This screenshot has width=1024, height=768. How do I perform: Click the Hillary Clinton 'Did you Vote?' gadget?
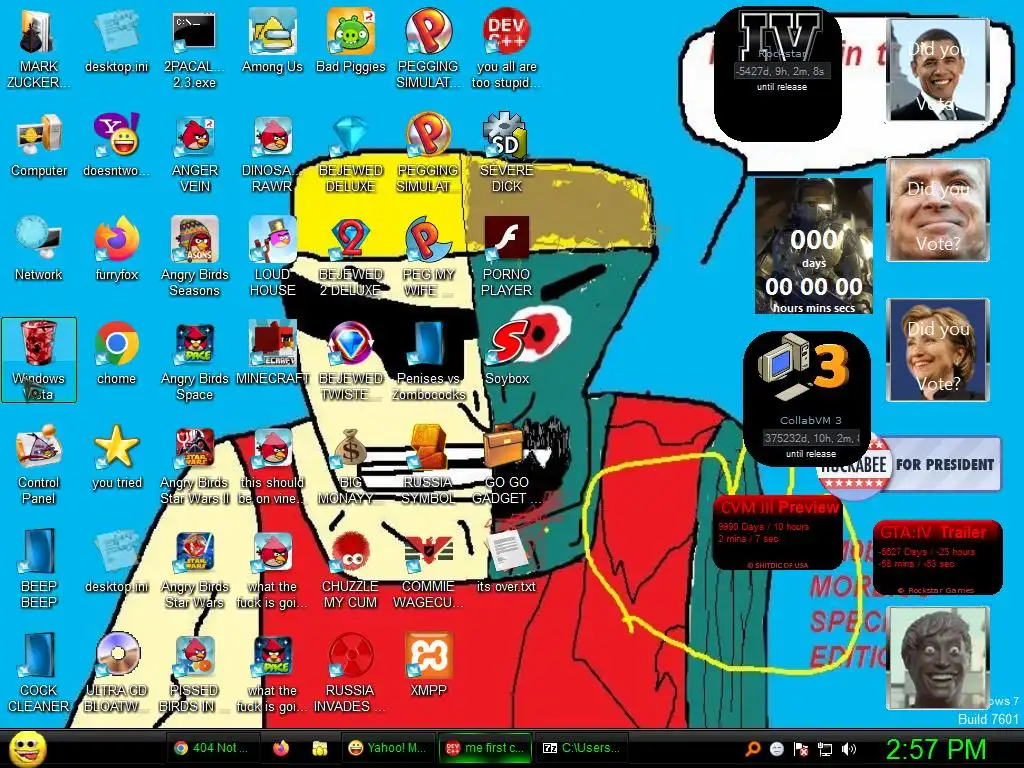coord(938,350)
